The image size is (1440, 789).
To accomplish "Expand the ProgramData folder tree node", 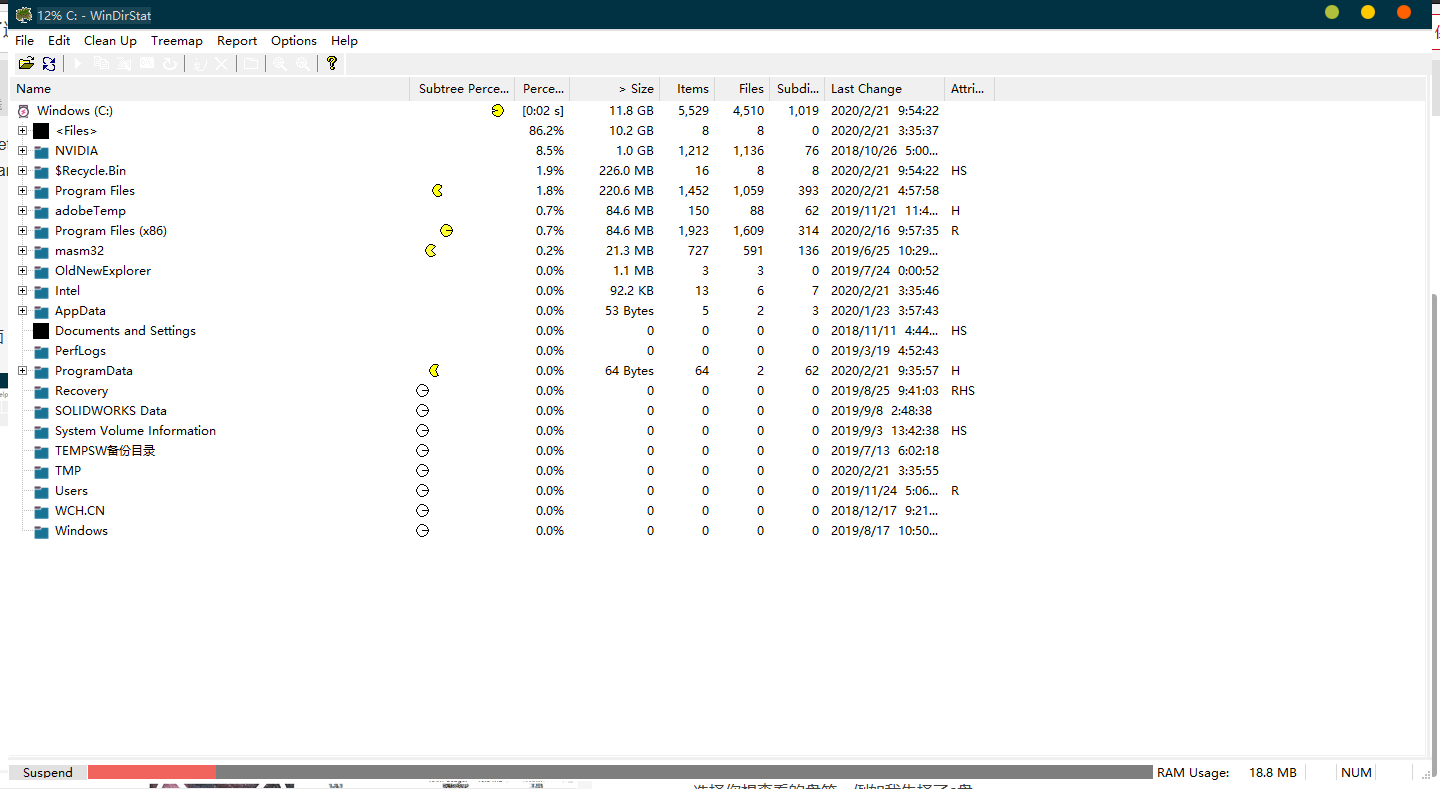I will point(22,371).
